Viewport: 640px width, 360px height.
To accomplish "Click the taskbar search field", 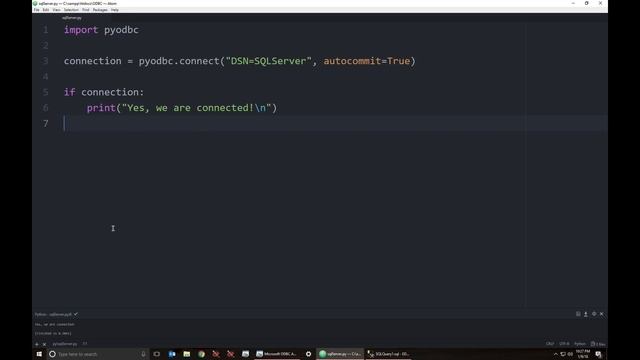I will [98, 354].
